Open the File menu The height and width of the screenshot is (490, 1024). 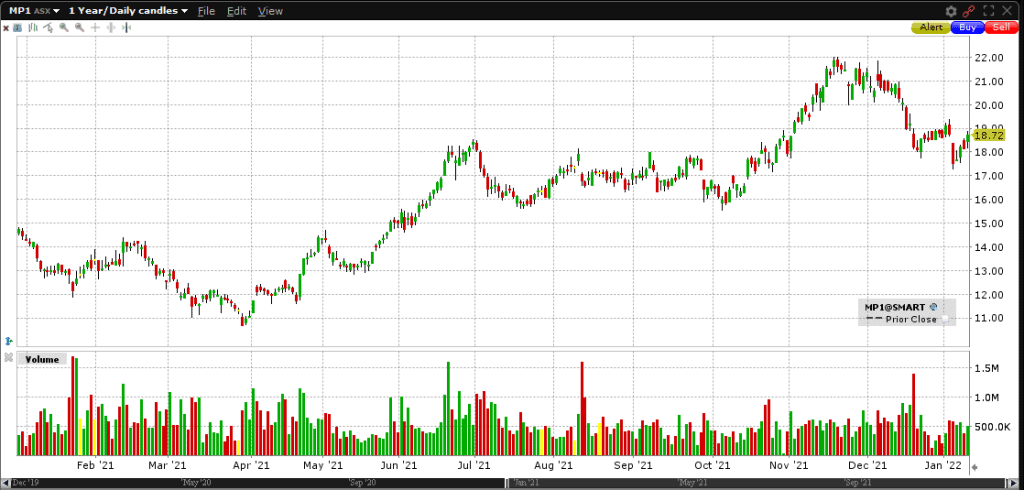click(206, 11)
